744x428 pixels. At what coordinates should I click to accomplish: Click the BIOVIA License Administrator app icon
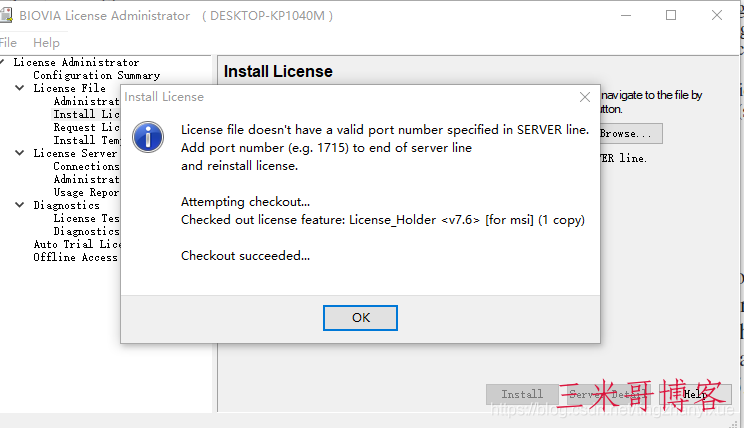point(6,15)
